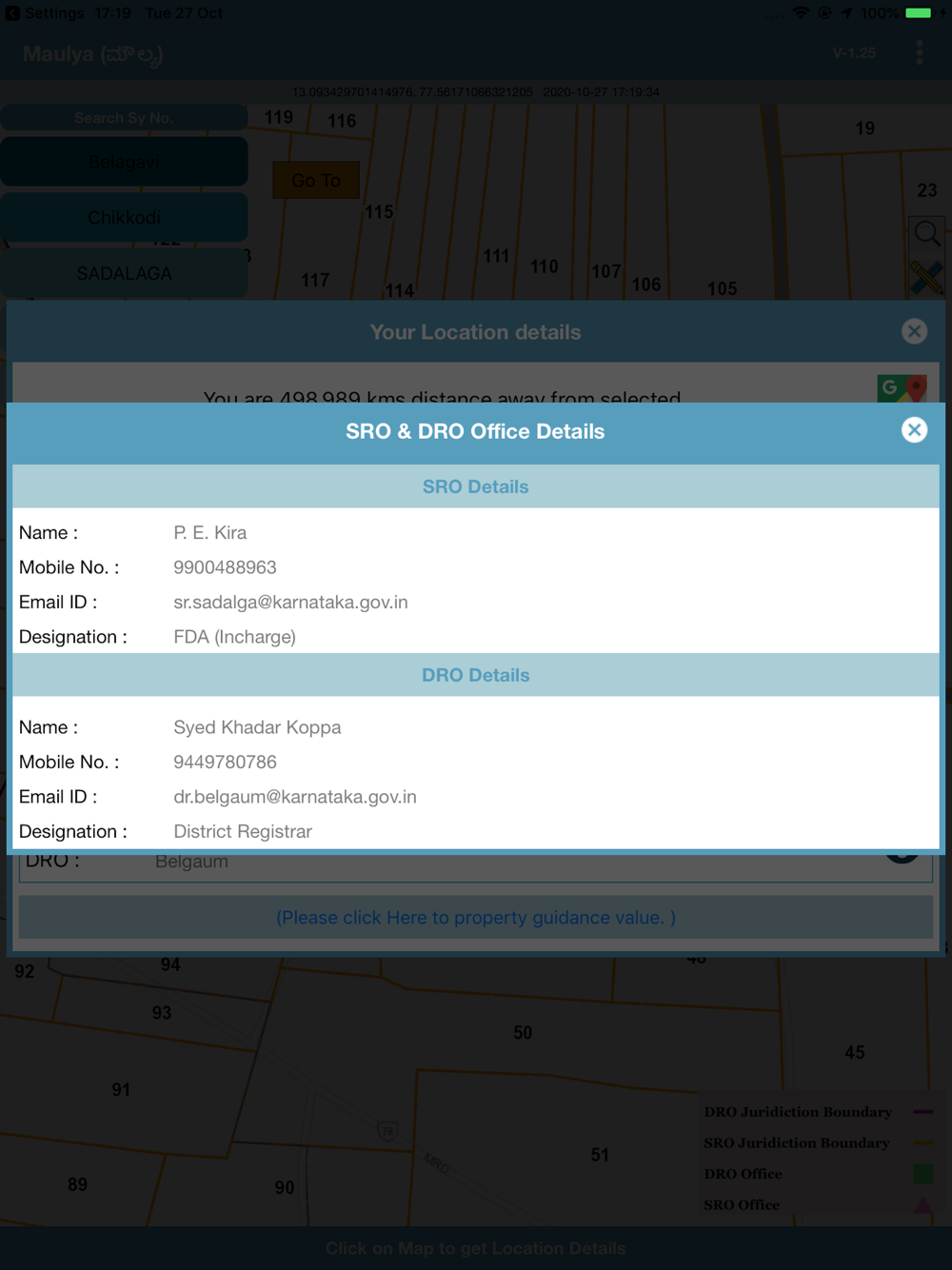
Task: Select SRO name P. E. Kira
Action: [x=210, y=532]
